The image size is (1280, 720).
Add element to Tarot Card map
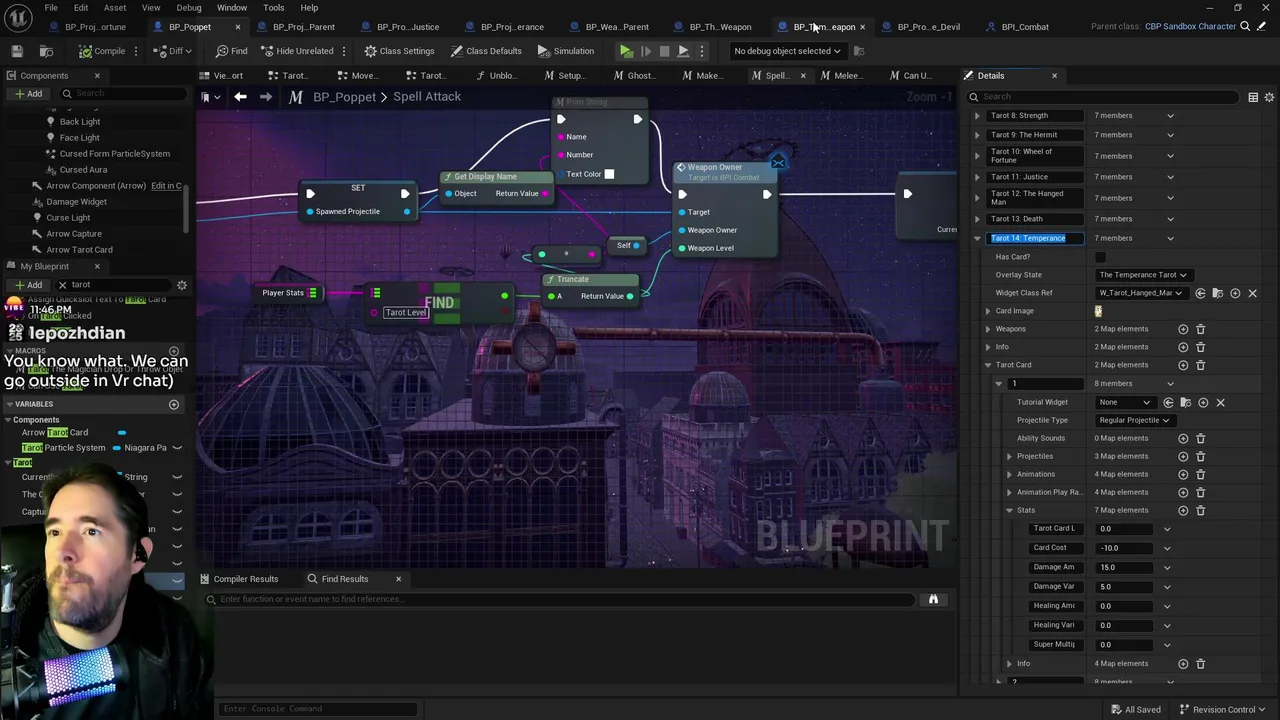(1183, 365)
